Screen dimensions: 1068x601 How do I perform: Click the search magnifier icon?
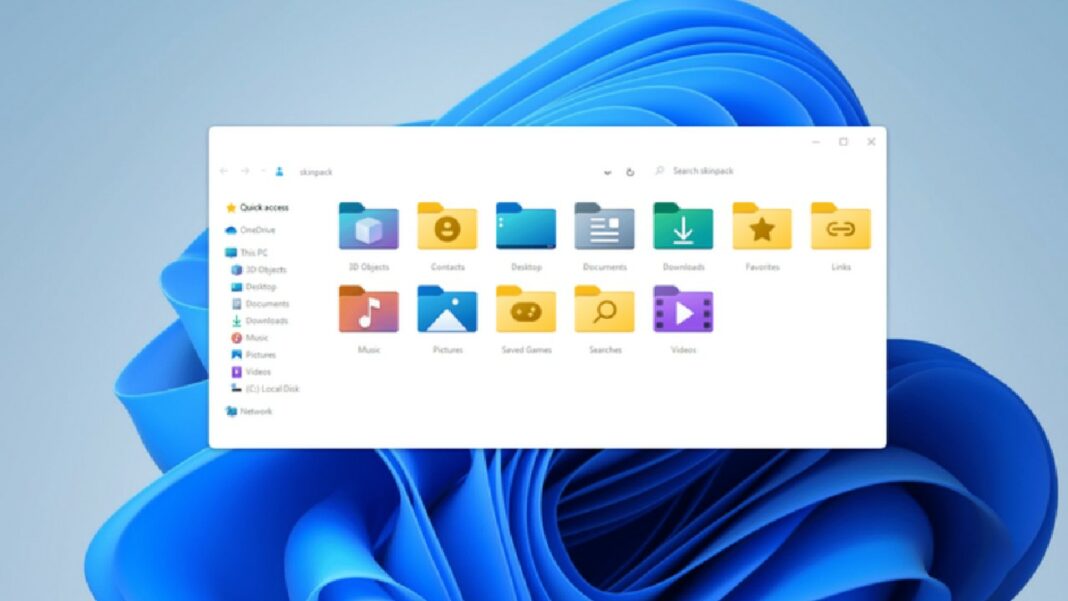click(x=659, y=171)
